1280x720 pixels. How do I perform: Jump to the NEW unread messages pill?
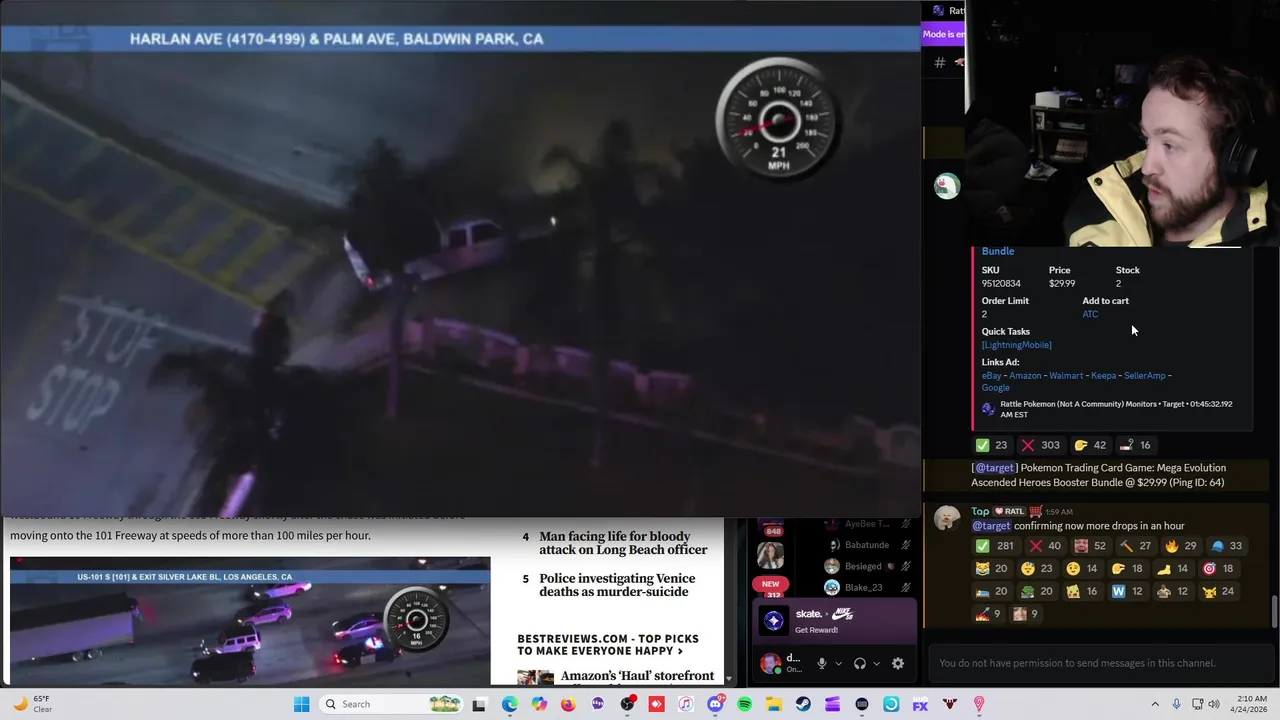(770, 584)
